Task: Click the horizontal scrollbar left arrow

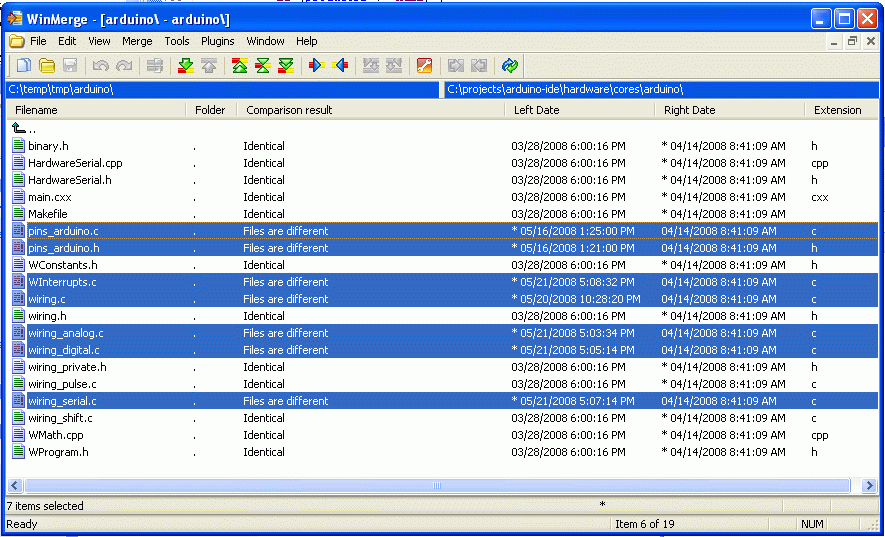Action: tap(15, 485)
